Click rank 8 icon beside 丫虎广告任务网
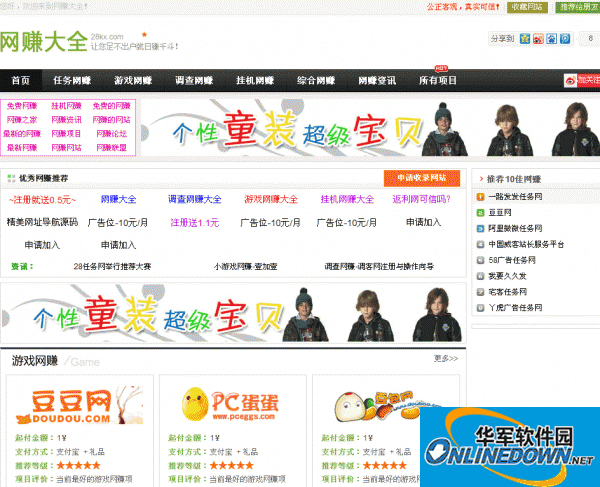The image size is (600, 487). point(480,308)
